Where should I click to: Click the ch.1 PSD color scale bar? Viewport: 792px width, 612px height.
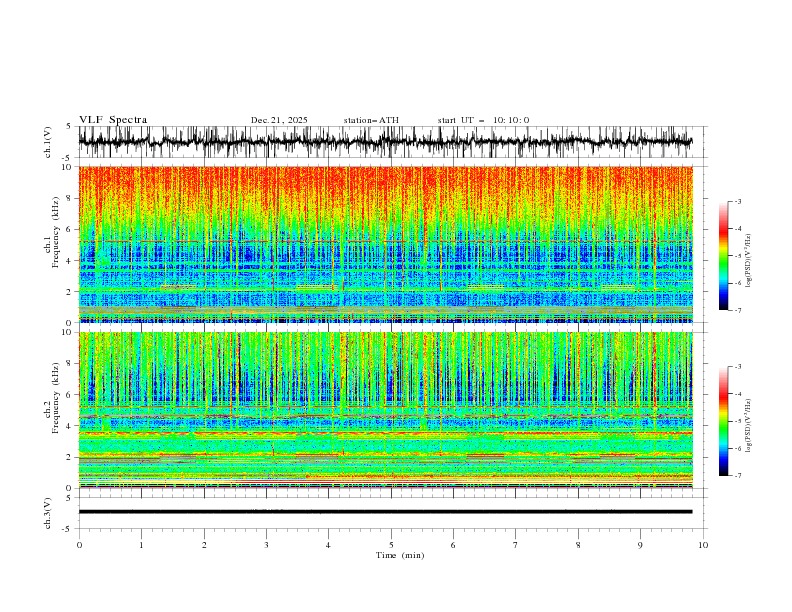pos(723,256)
